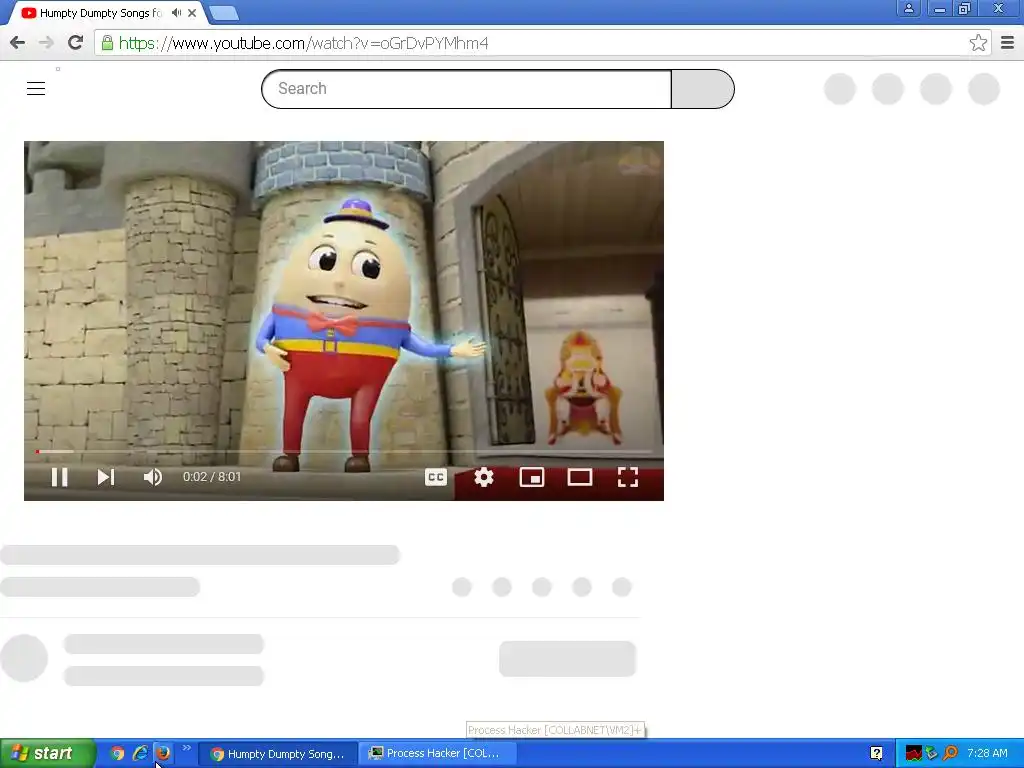Click the 0:02 / 8:01 time display
This screenshot has width=1024, height=768.
pos(212,477)
